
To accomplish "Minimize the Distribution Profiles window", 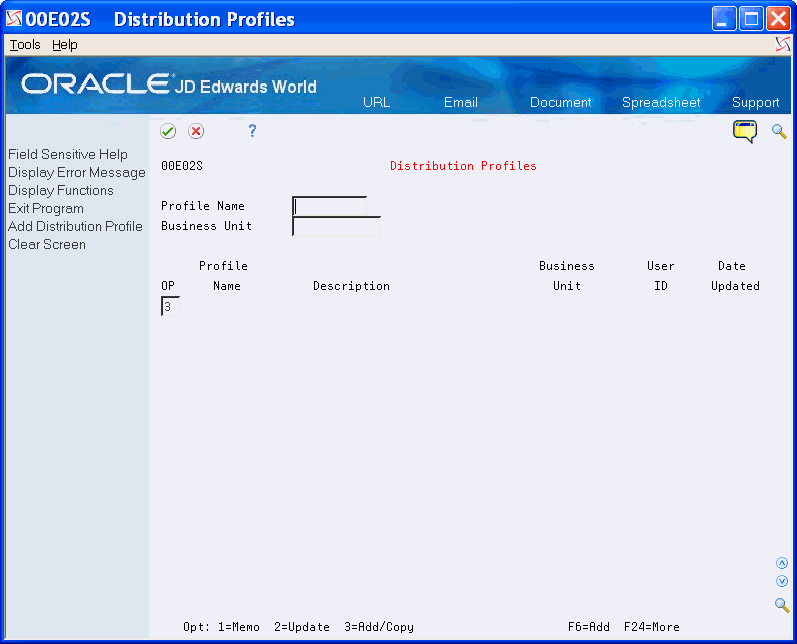I will 724,19.
